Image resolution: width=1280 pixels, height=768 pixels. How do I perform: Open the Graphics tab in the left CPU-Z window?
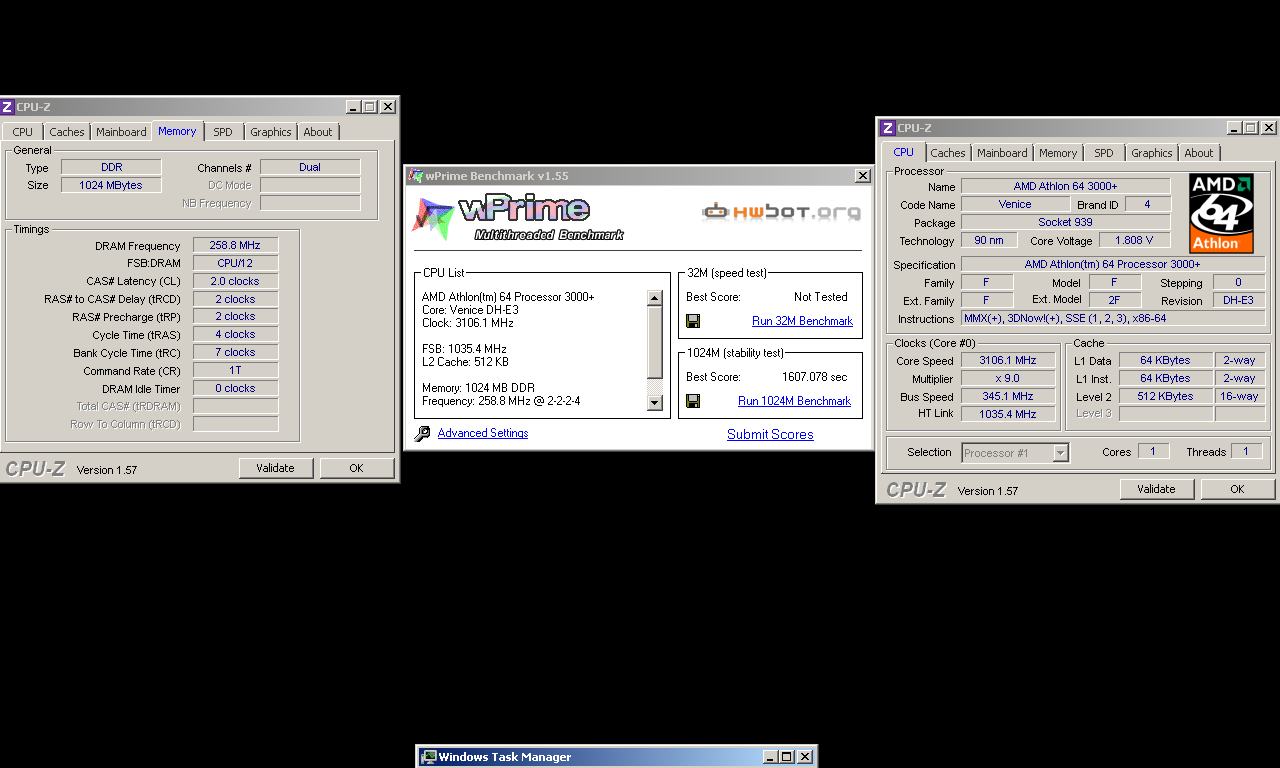click(x=271, y=132)
